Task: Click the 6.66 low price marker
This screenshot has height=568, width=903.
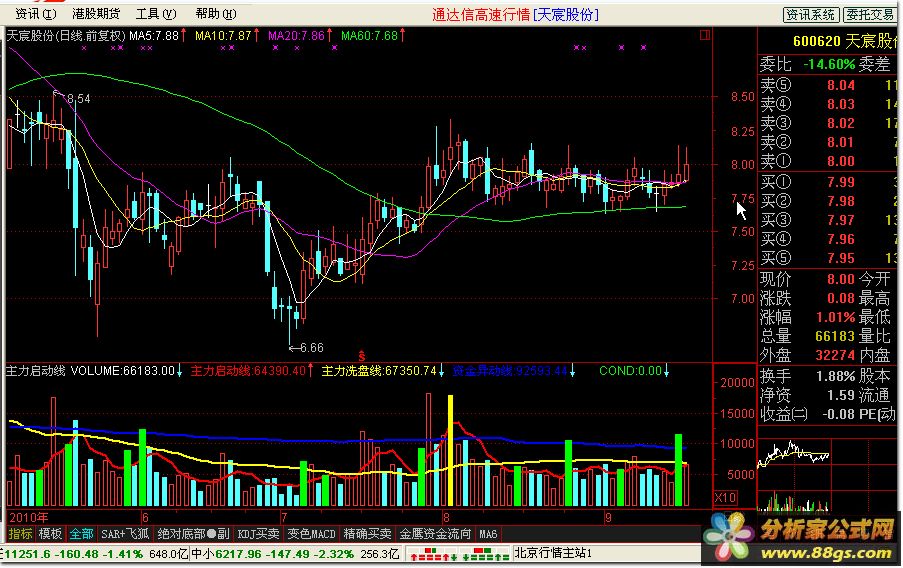Action: click(x=312, y=348)
